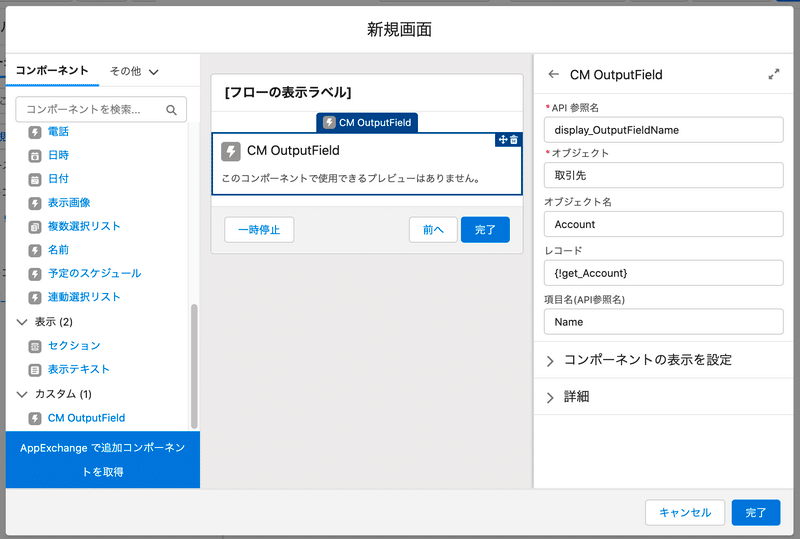Select the 電話 component icon

pyautogui.click(x=35, y=132)
